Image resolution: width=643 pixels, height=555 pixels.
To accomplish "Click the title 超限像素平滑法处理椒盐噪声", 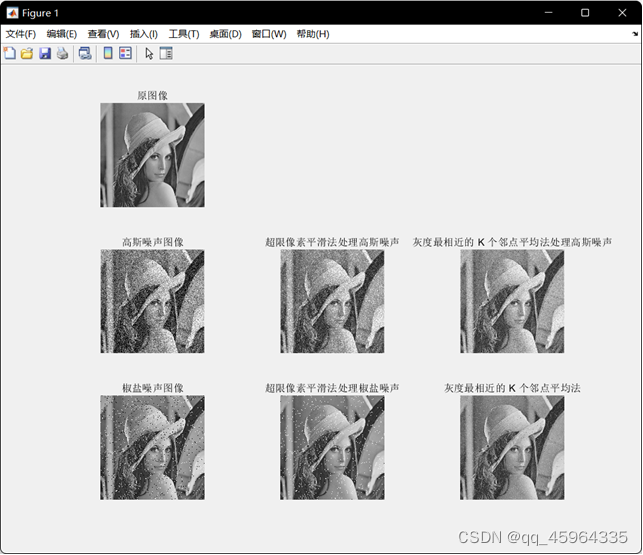I will point(332,388).
